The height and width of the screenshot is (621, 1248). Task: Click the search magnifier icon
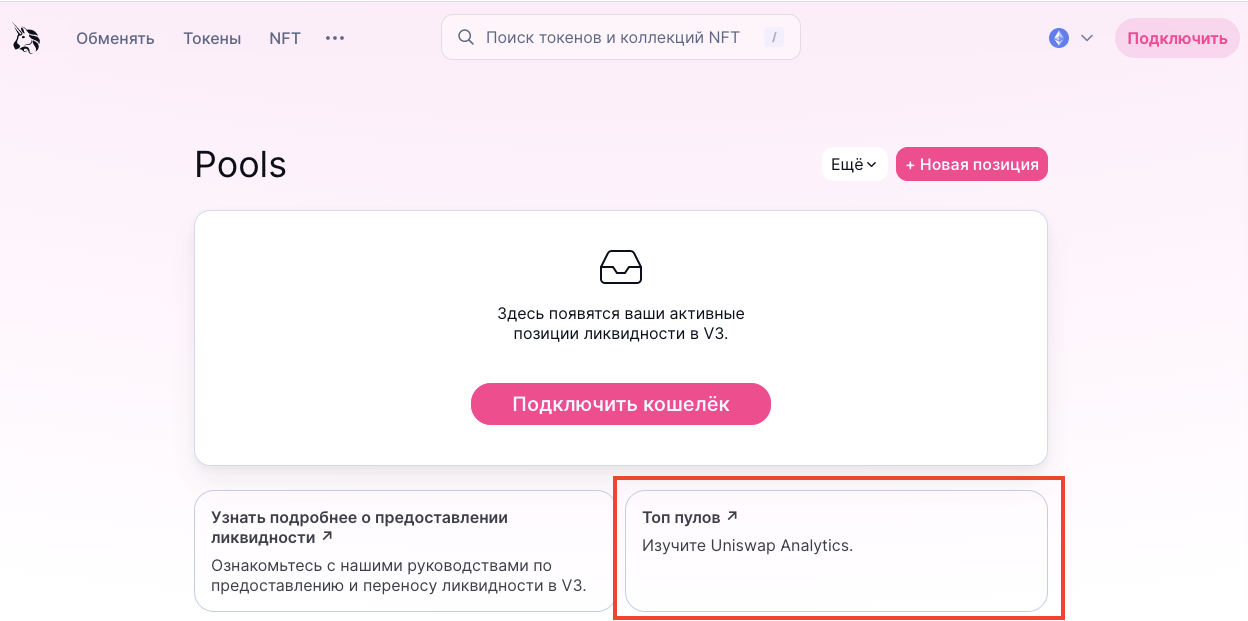point(465,38)
